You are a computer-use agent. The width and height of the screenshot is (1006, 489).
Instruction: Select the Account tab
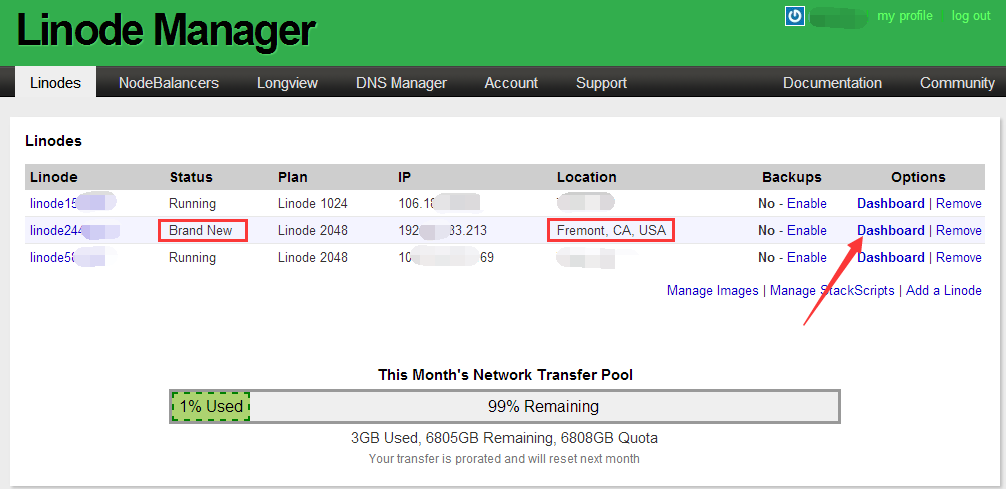[x=511, y=83]
